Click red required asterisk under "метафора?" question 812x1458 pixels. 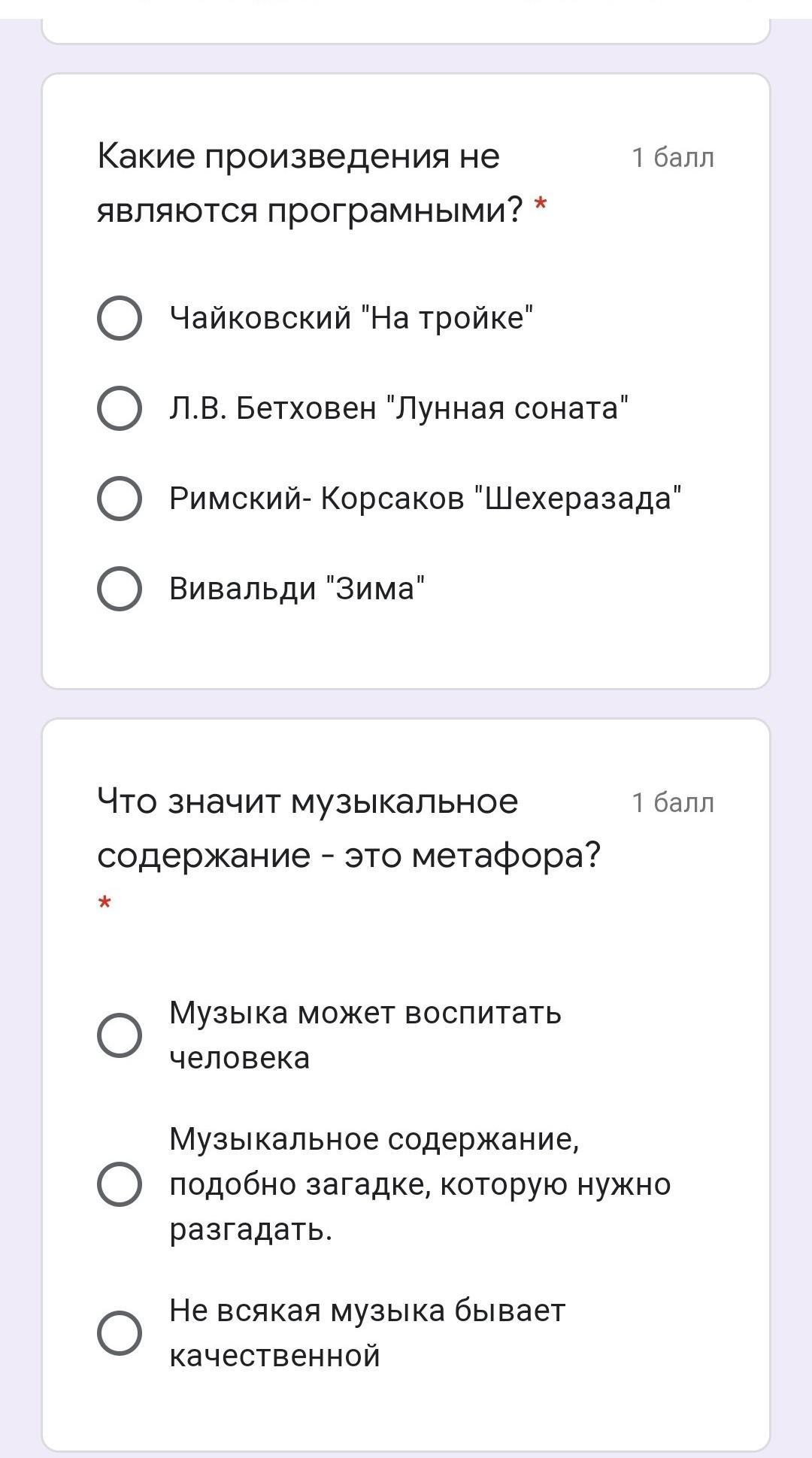[x=105, y=902]
